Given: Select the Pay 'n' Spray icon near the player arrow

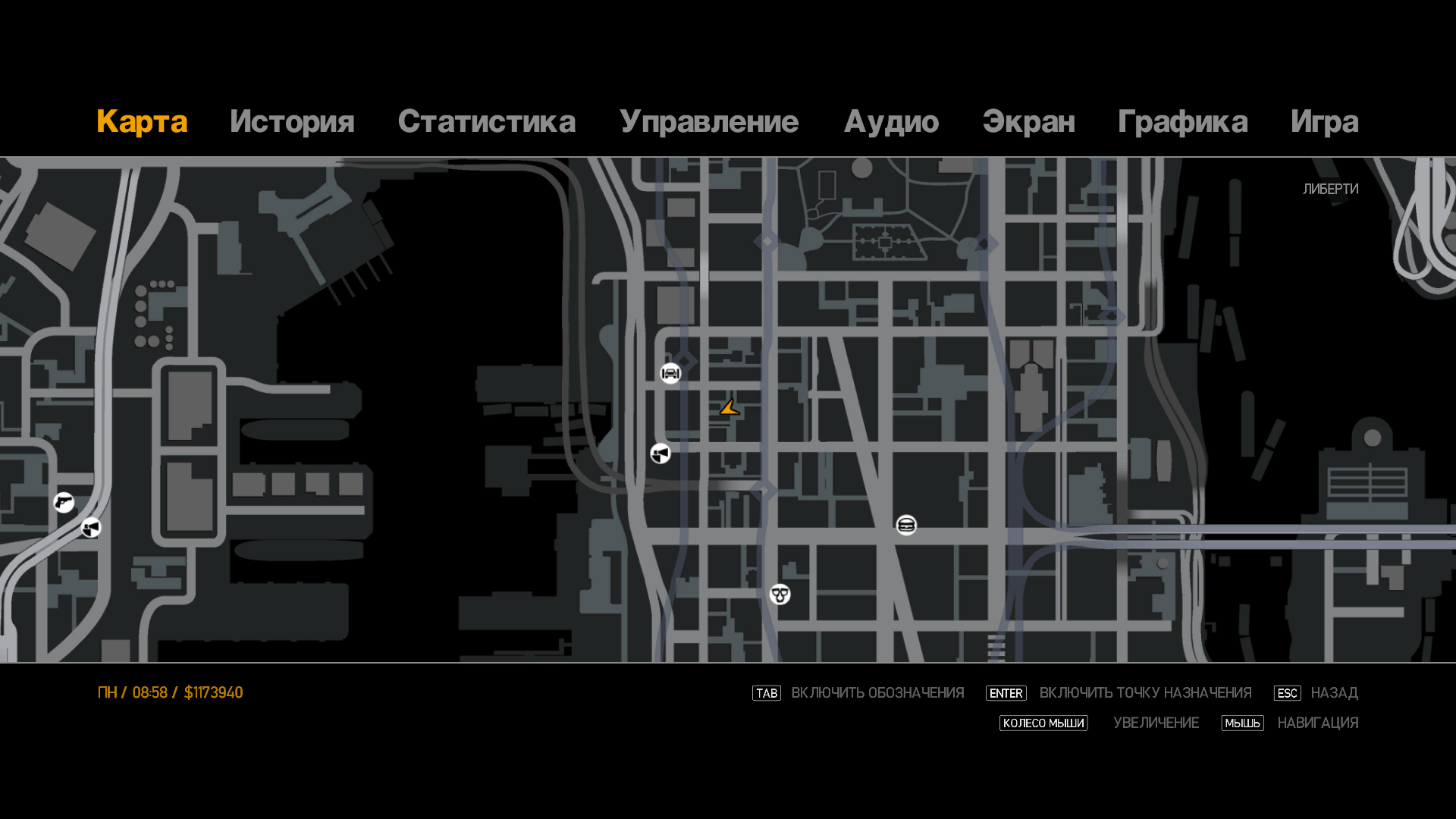Looking at the screenshot, I should [661, 453].
